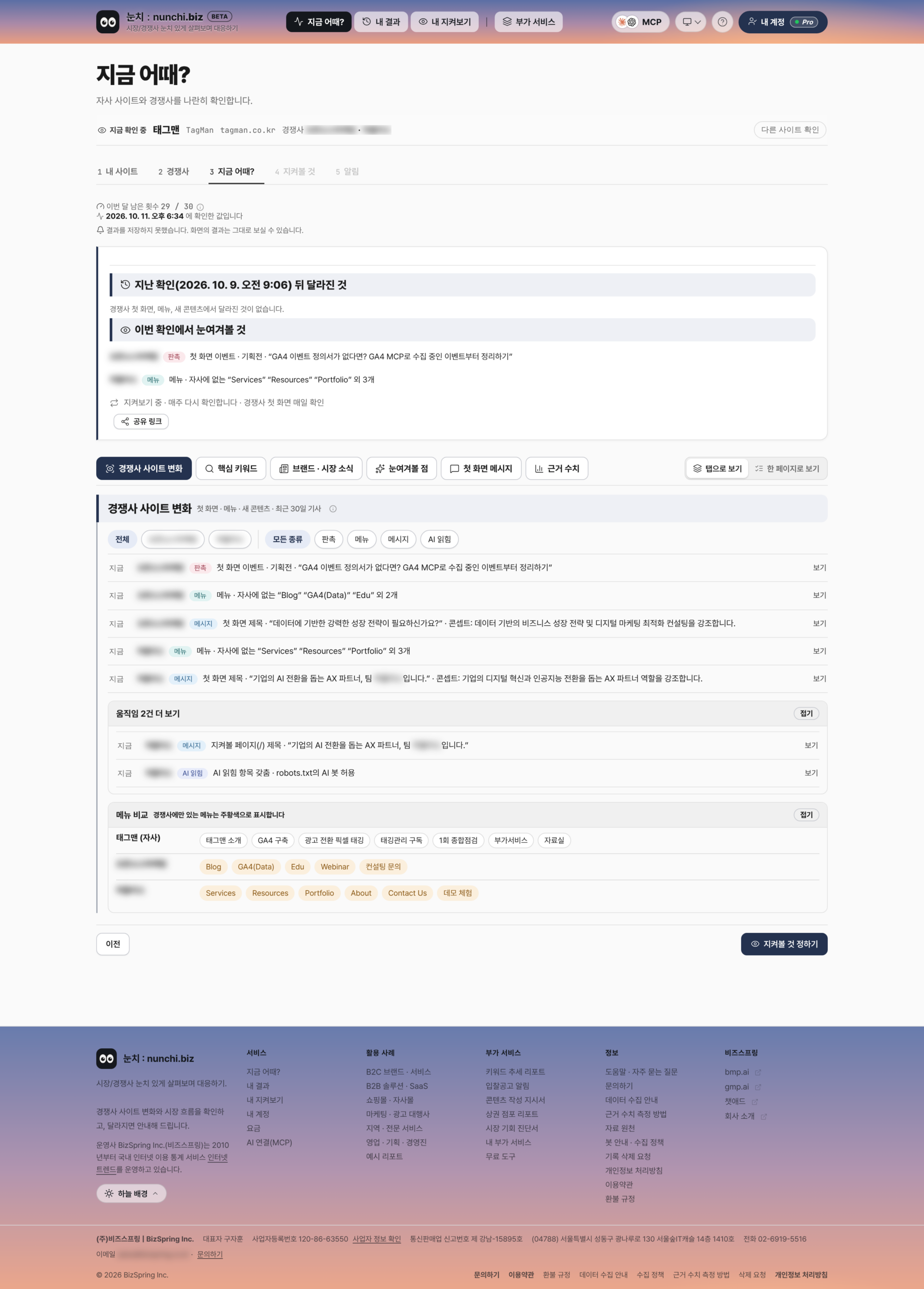This screenshot has height=1289, width=924.
Task: Click the 공유 링크 share button
Action: [x=141, y=421]
